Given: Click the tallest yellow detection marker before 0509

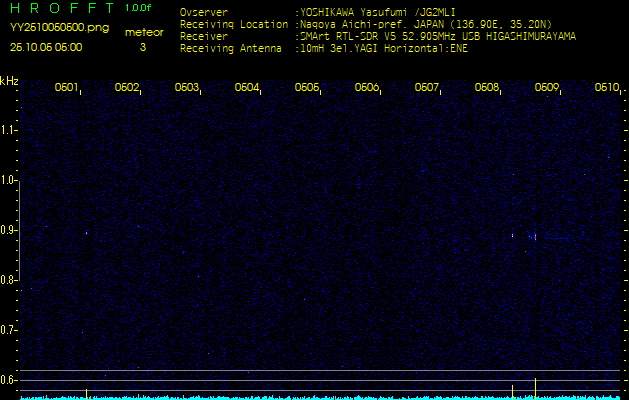Looking at the screenshot, I should click(535, 389).
